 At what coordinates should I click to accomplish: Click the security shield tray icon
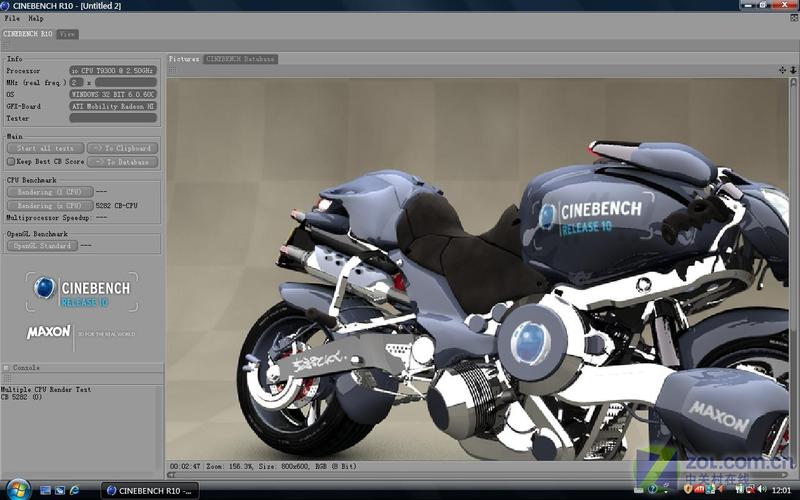[688, 490]
